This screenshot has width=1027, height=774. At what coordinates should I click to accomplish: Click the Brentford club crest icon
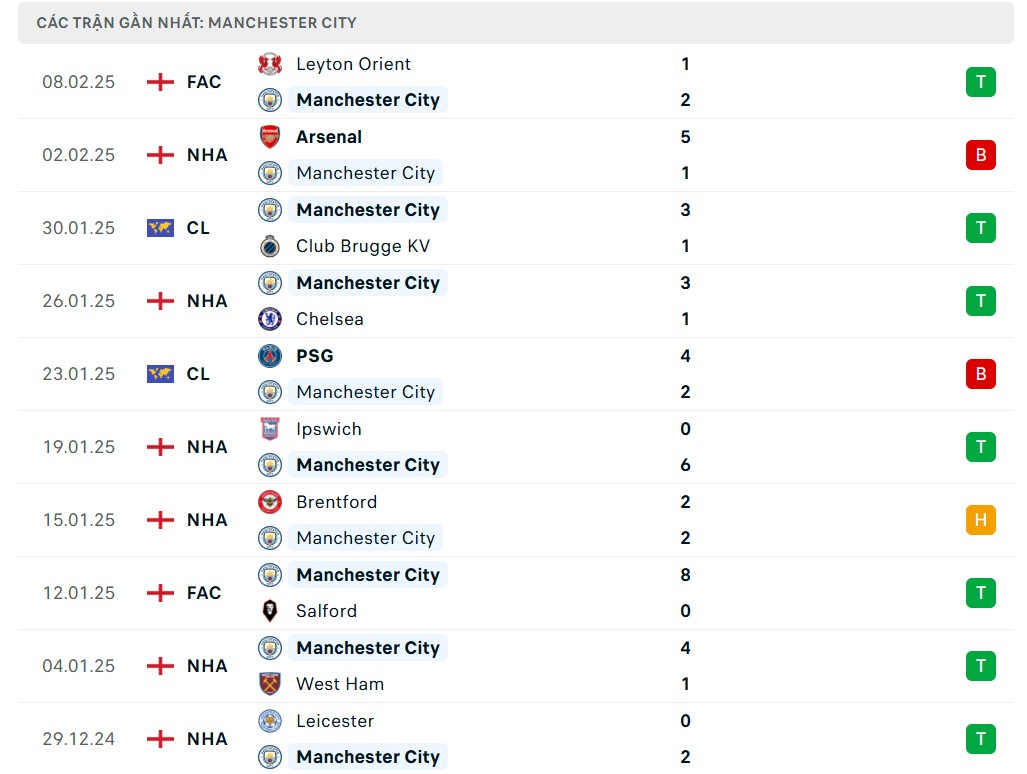(270, 502)
